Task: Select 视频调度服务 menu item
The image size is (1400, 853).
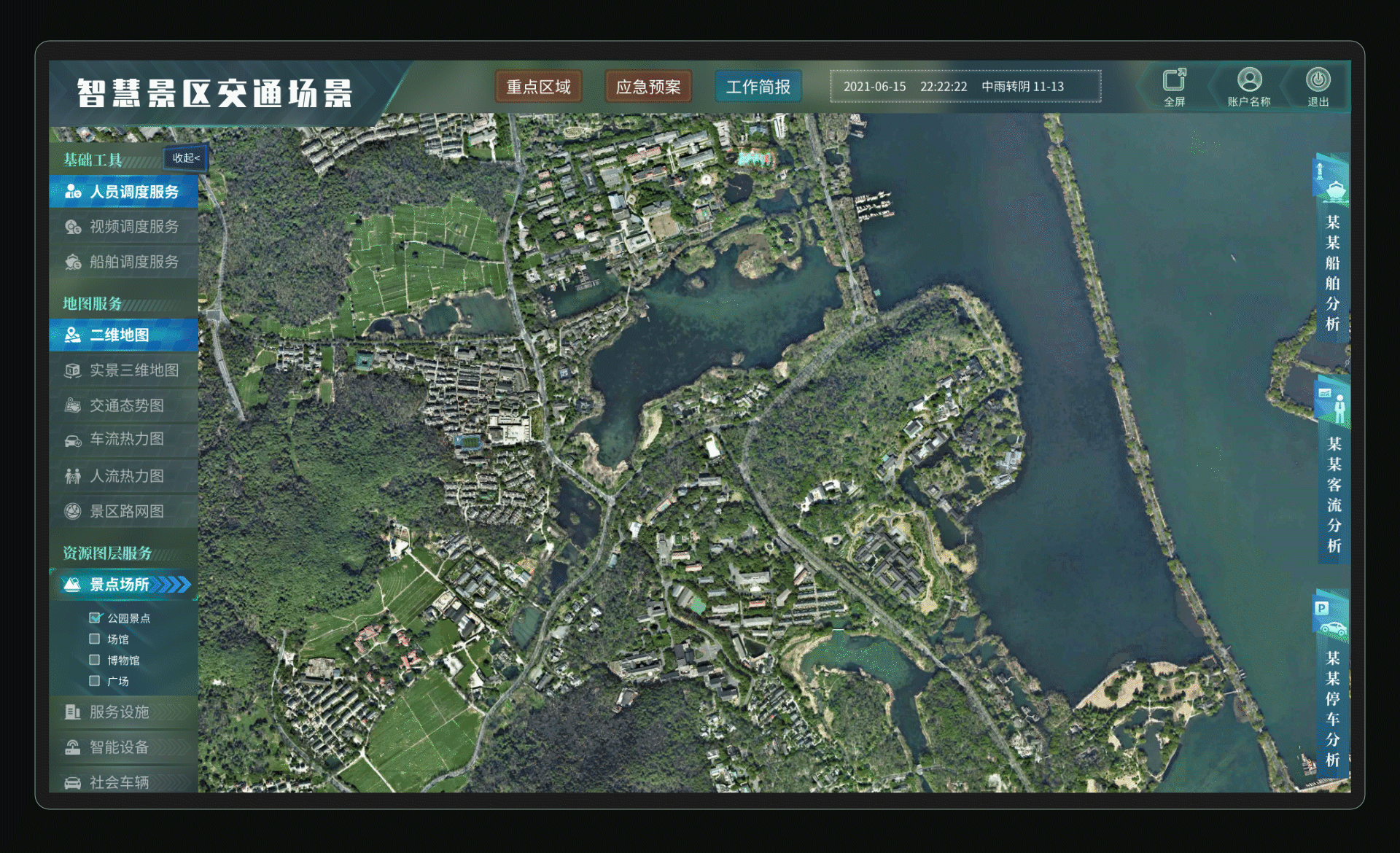Action: click(x=124, y=227)
